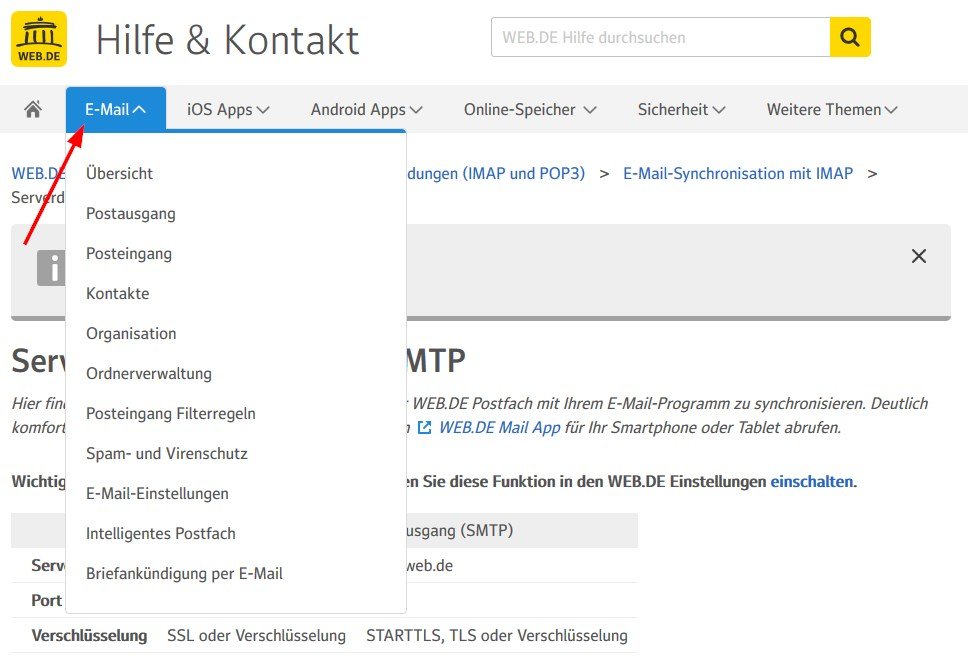This screenshot has height=661, width=968.
Task: Expand the Weitere Themen menu
Action: click(x=832, y=109)
